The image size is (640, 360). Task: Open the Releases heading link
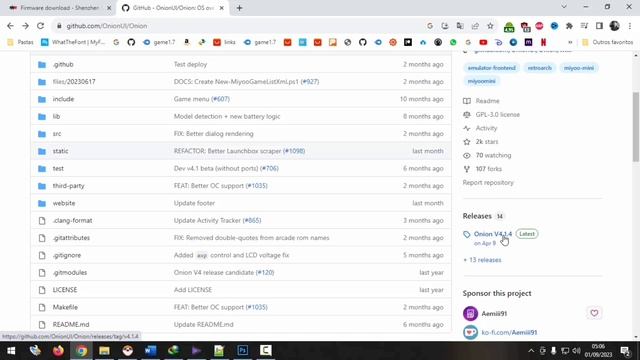tap(477, 216)
